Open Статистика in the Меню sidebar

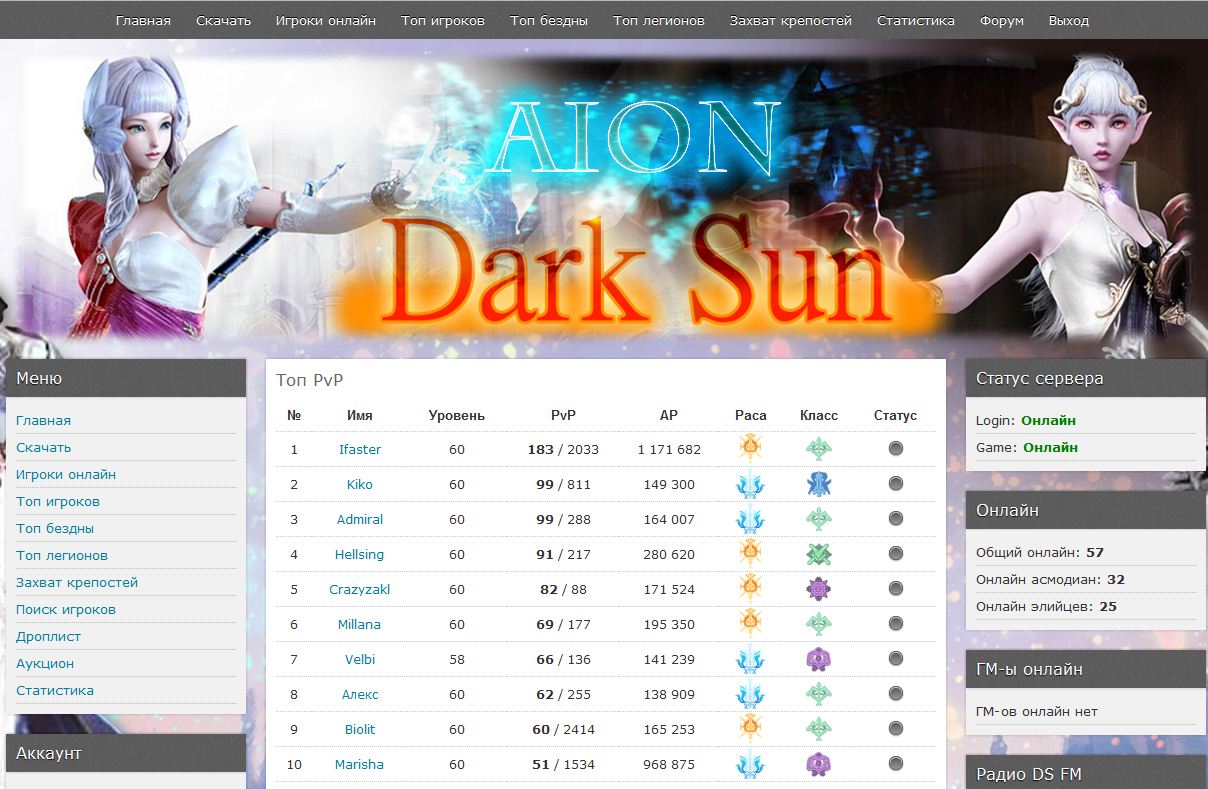(55, 690)
